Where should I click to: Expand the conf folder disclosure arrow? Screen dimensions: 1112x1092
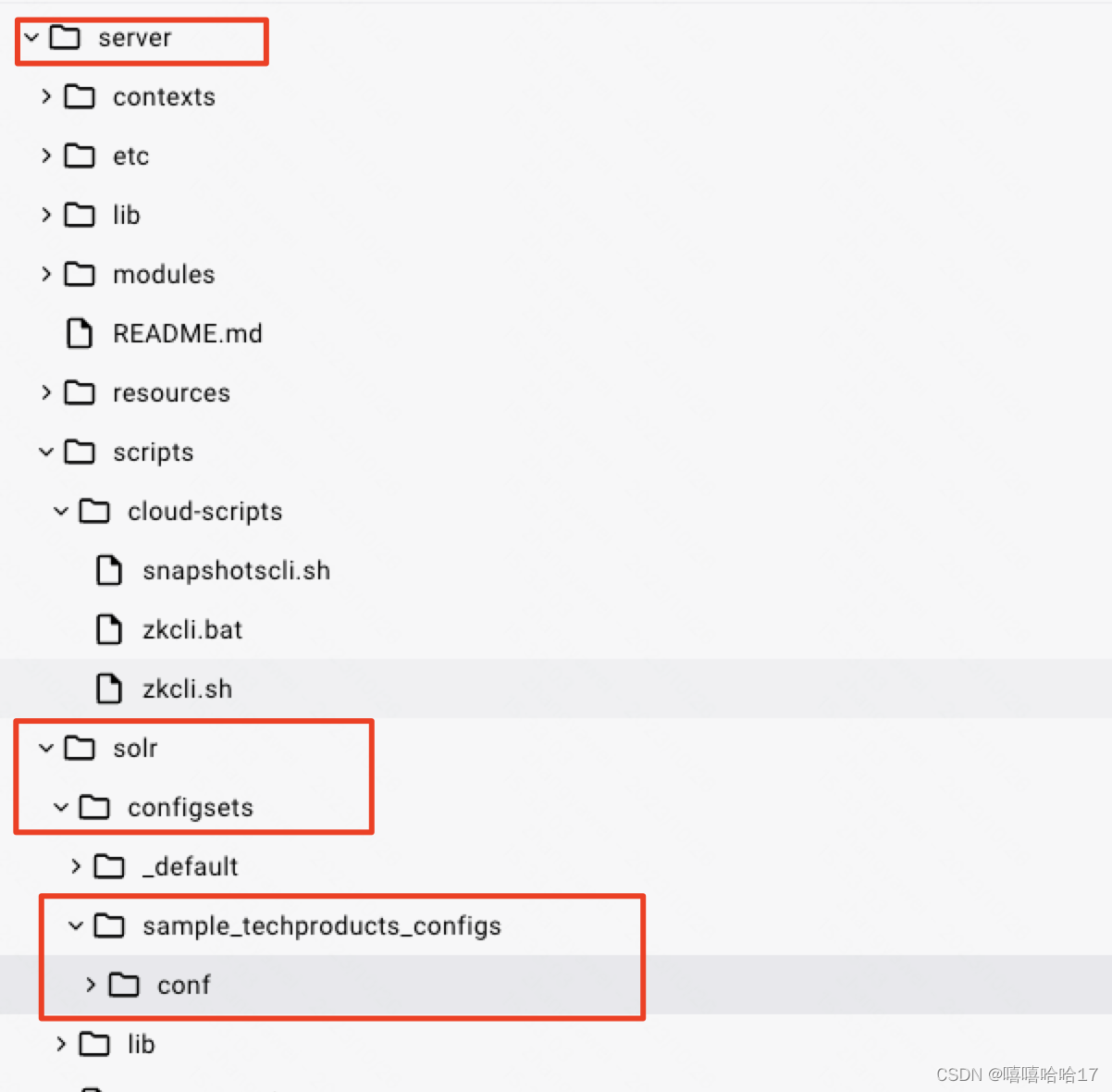click(90, 985)
